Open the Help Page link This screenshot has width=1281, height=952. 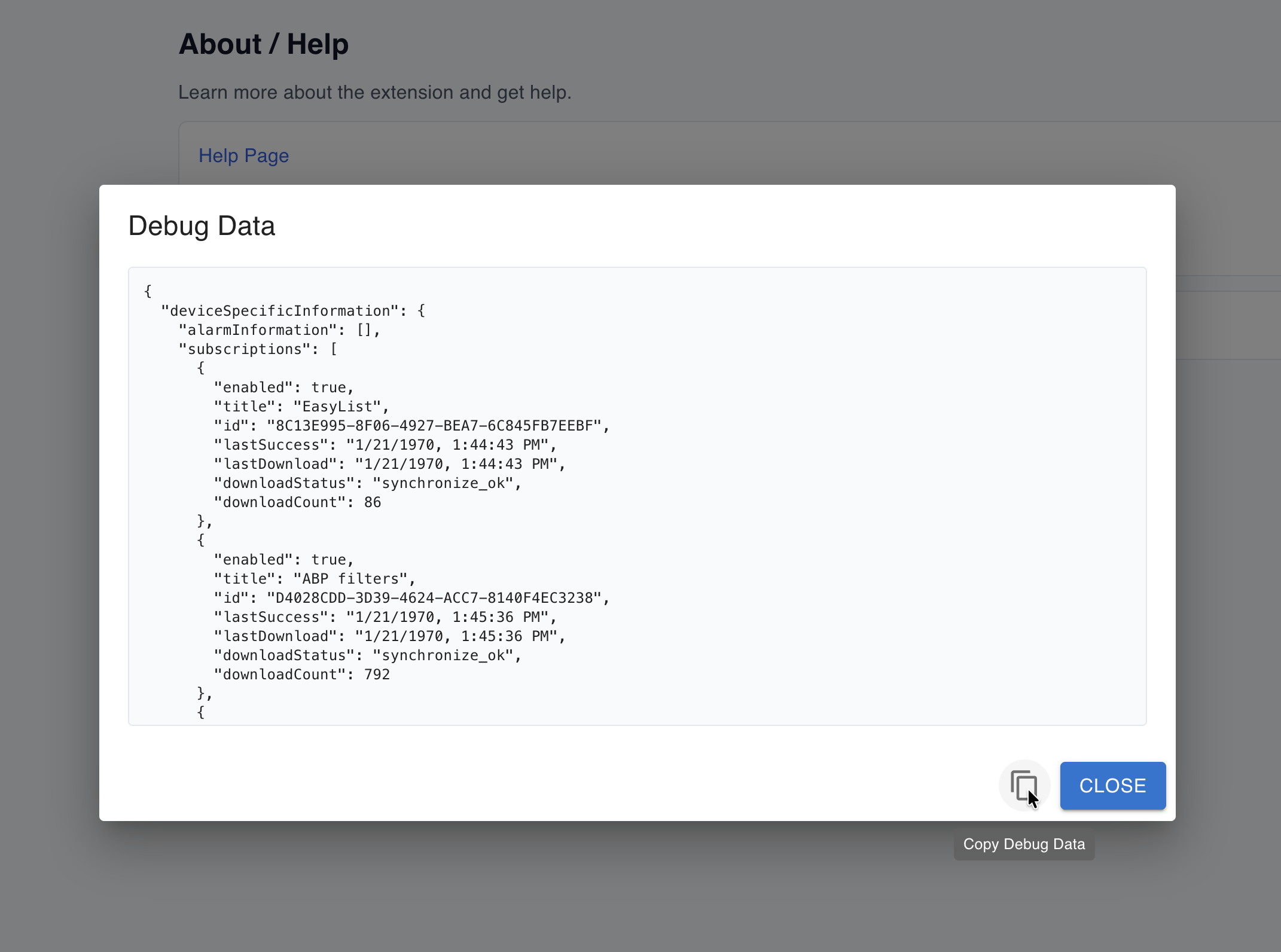(243, 155)
